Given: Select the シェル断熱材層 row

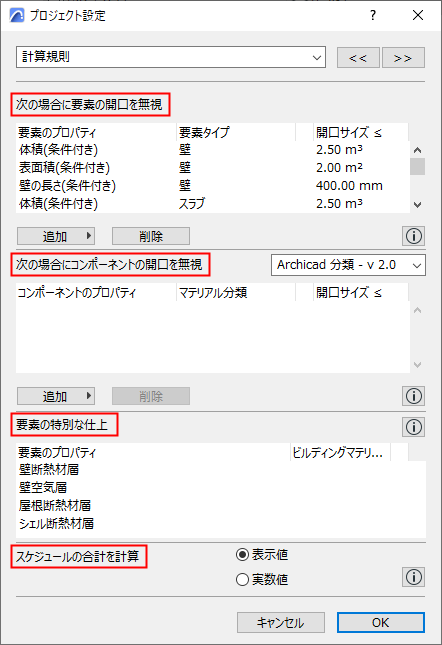Looking at the screenshot, I should (x=221, y=524).
